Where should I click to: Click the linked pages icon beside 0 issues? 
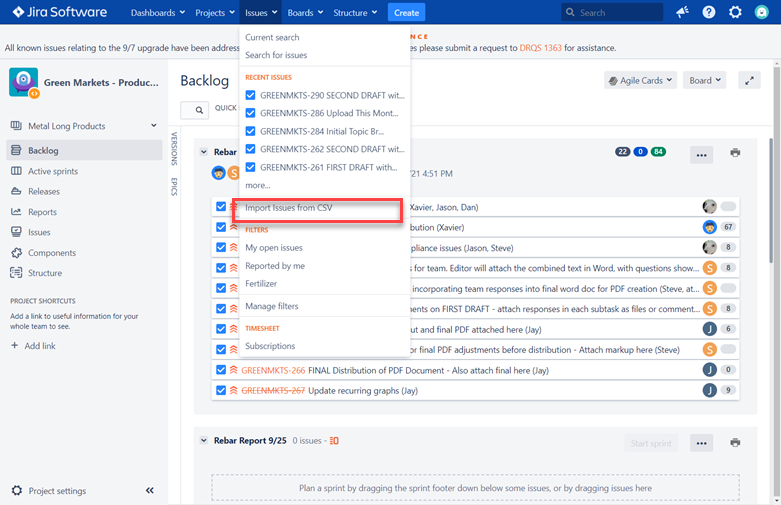[334, 441]
